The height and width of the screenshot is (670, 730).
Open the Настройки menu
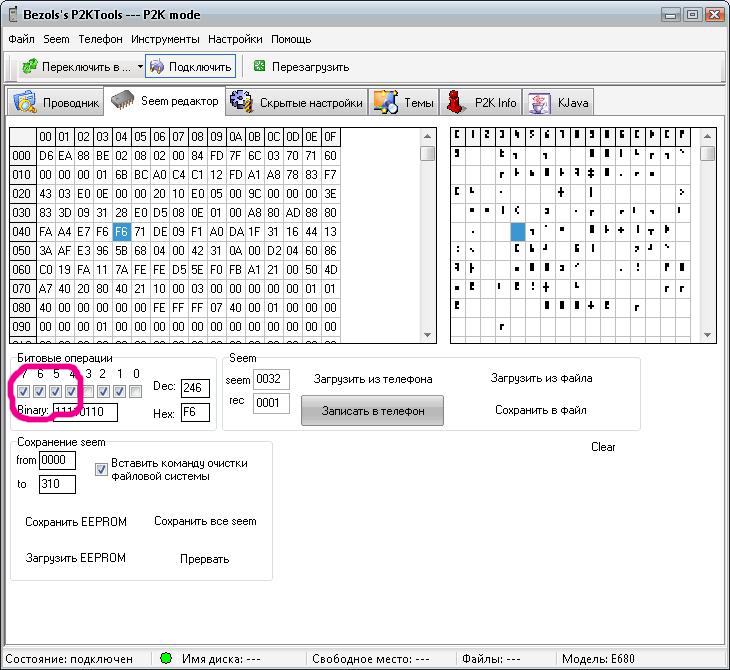[235, 39]
